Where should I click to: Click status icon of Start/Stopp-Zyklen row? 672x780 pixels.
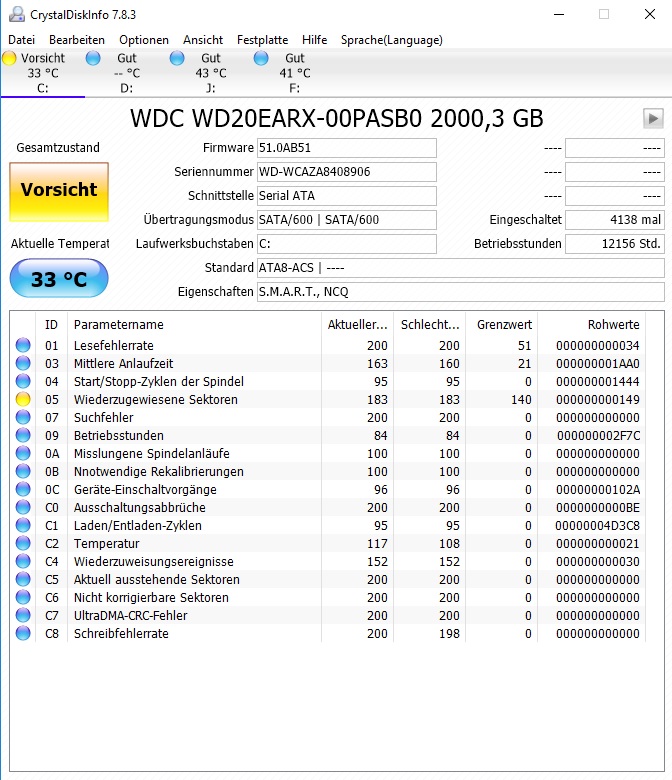(x=23, y=381)
